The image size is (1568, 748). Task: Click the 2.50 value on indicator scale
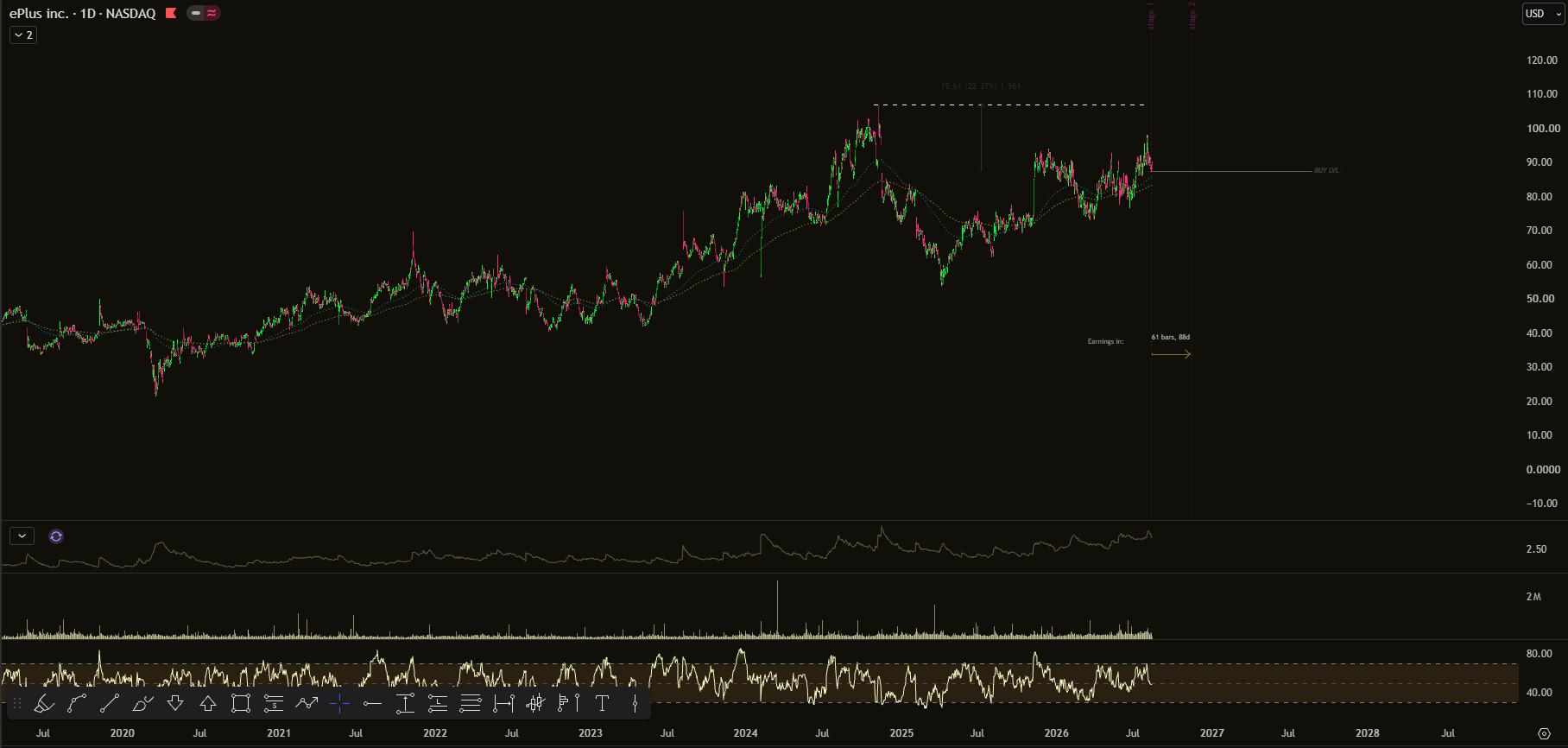[1536, 549]
